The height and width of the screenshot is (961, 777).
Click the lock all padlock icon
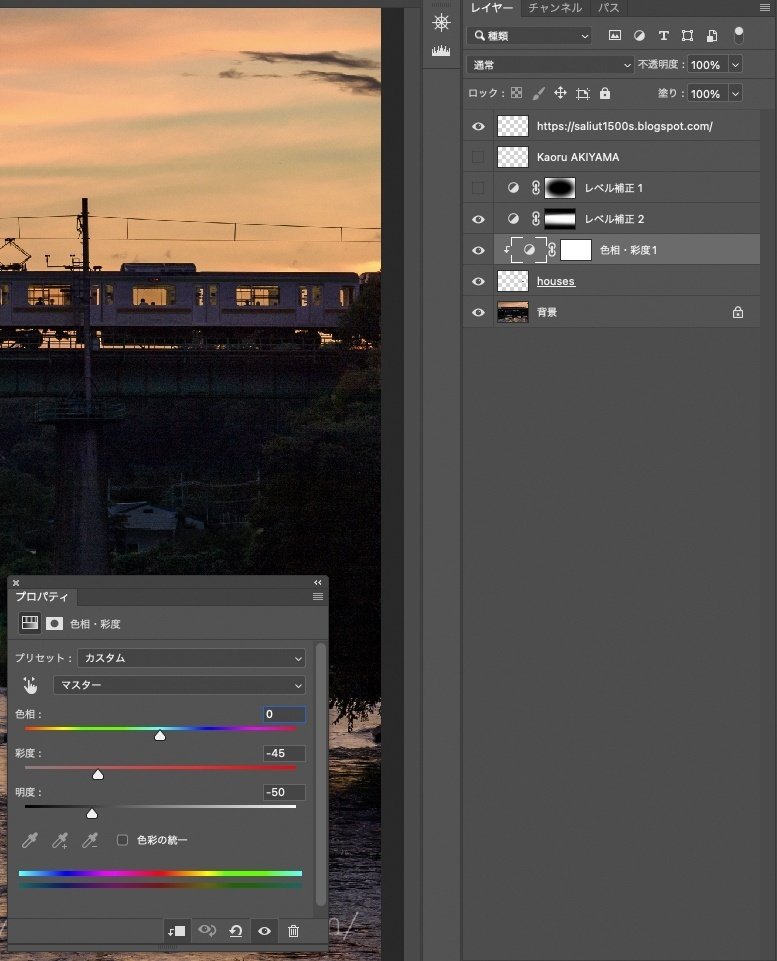coord(605,93)
